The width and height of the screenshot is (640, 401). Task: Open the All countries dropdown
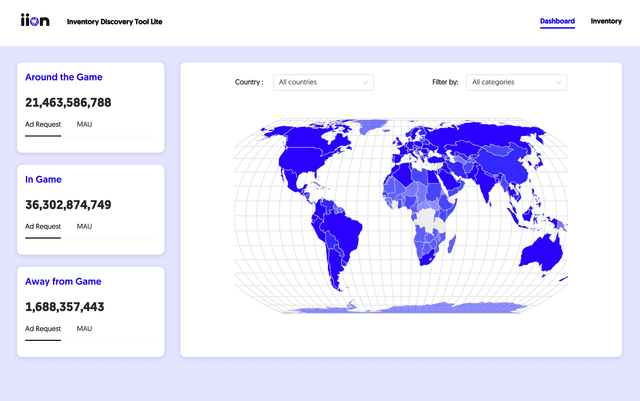323,82
